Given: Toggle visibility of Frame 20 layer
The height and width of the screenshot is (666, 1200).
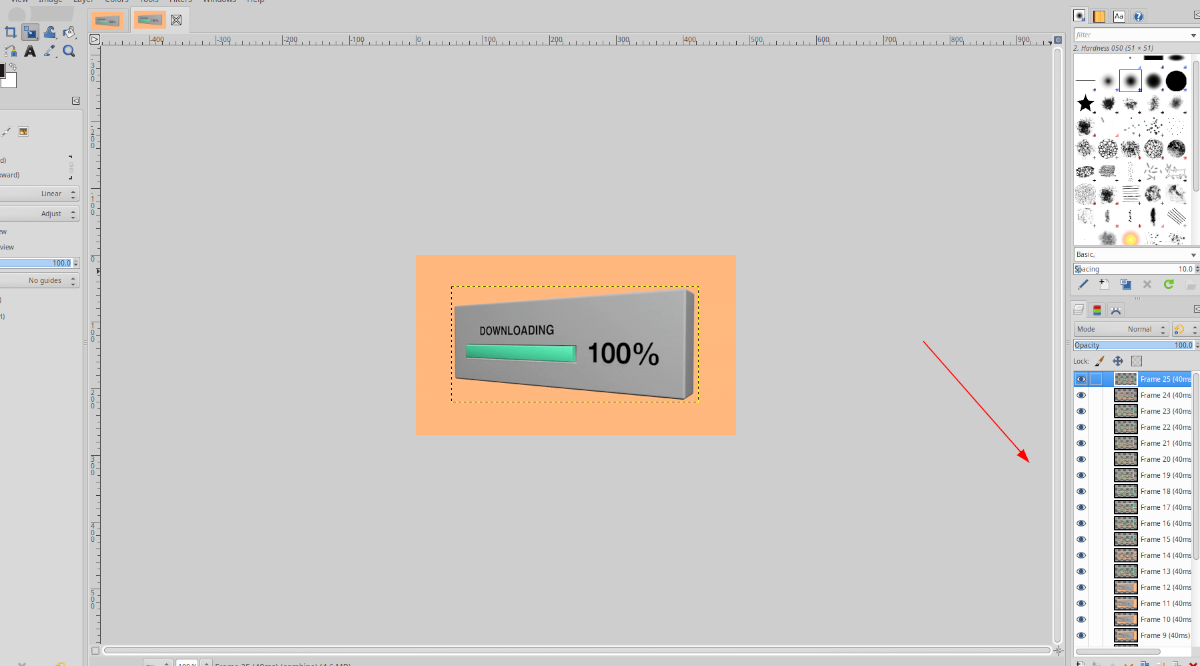Looking at the screenshot, I should tap(1080, 459).
